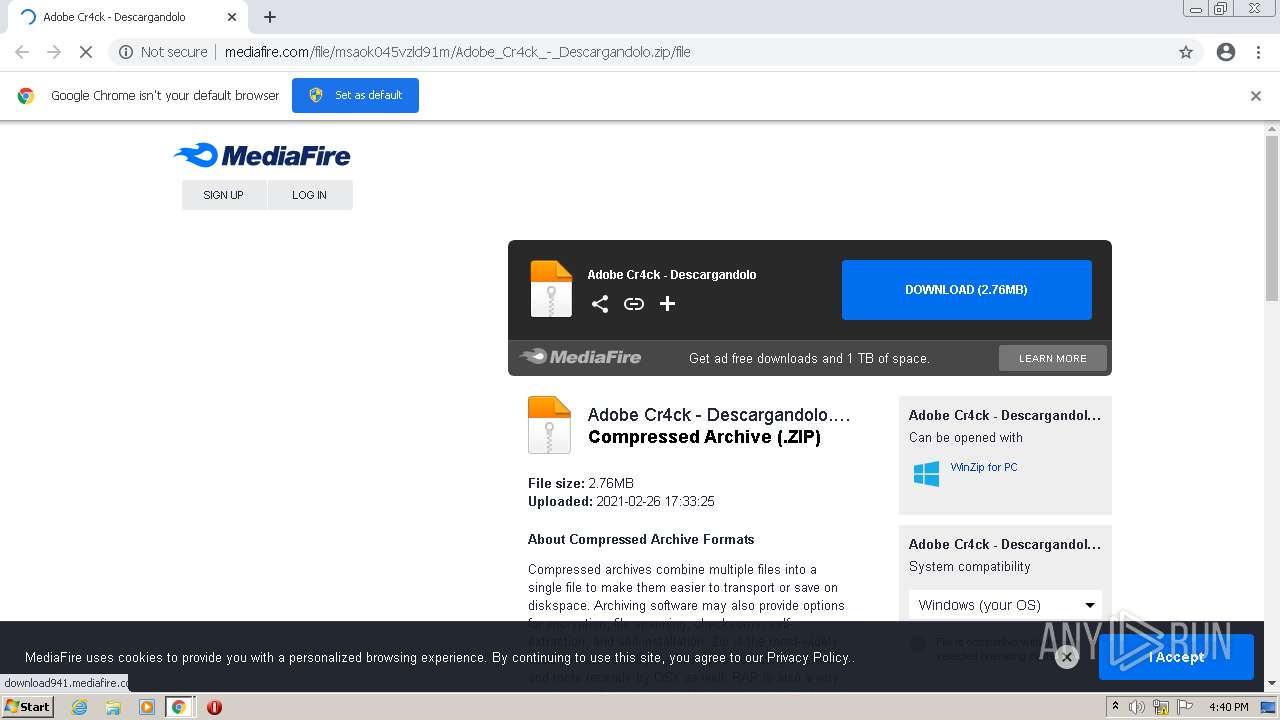Open the Start menu
1280x720 pixels.
pyautogui.click(x=28, y=707)
